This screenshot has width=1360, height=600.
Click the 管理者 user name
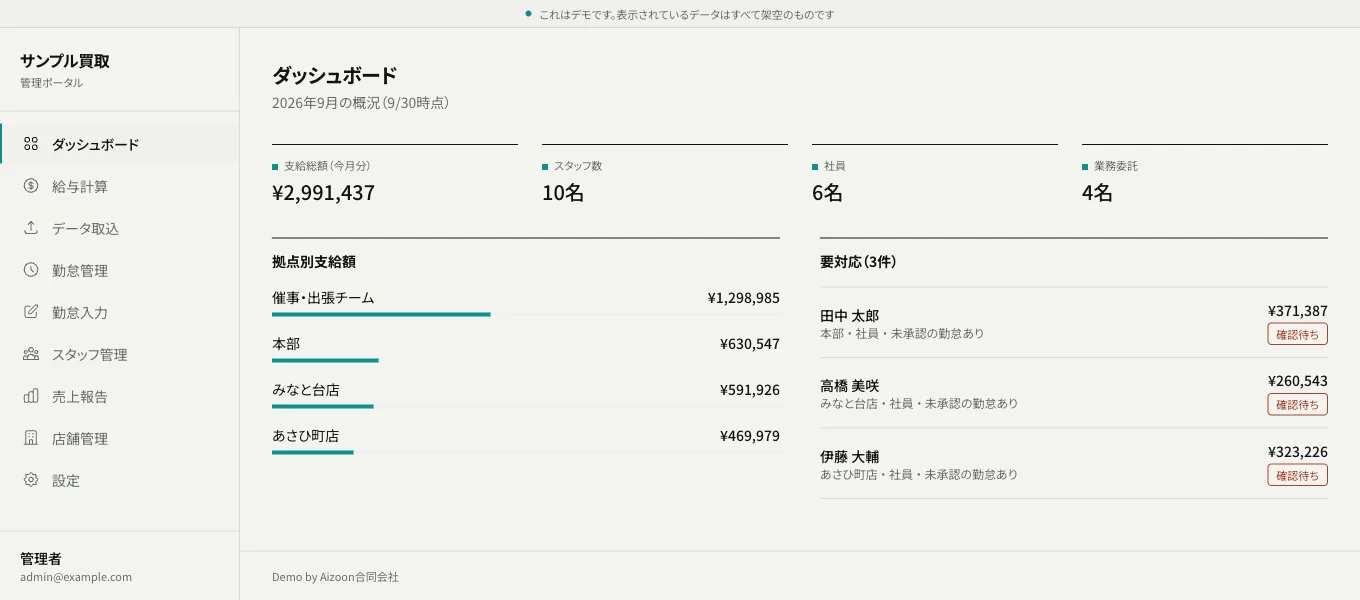[x=41, y=558]
